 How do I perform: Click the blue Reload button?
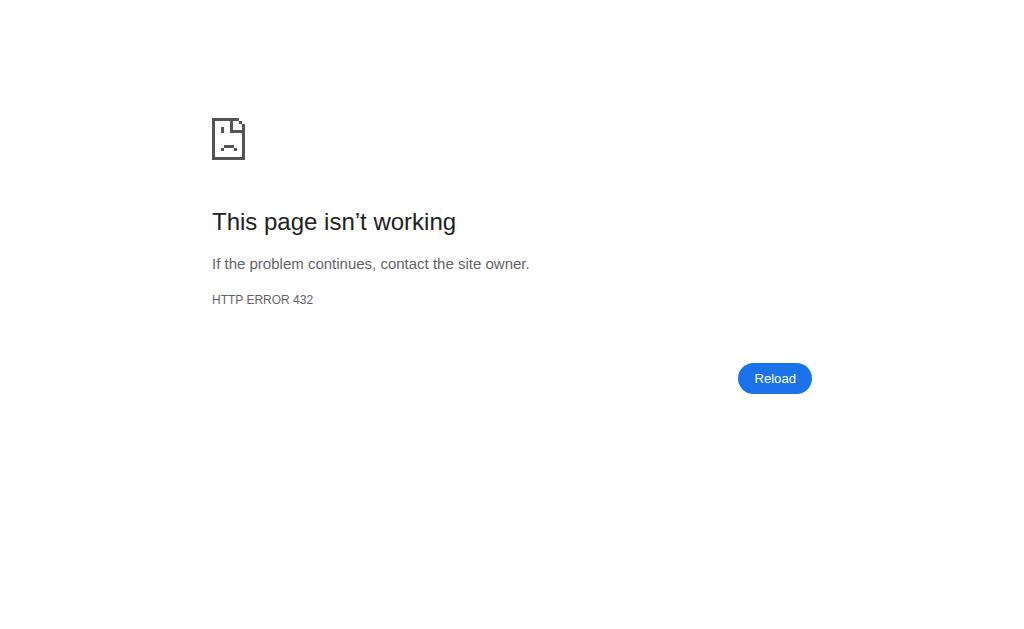(775, 379)
